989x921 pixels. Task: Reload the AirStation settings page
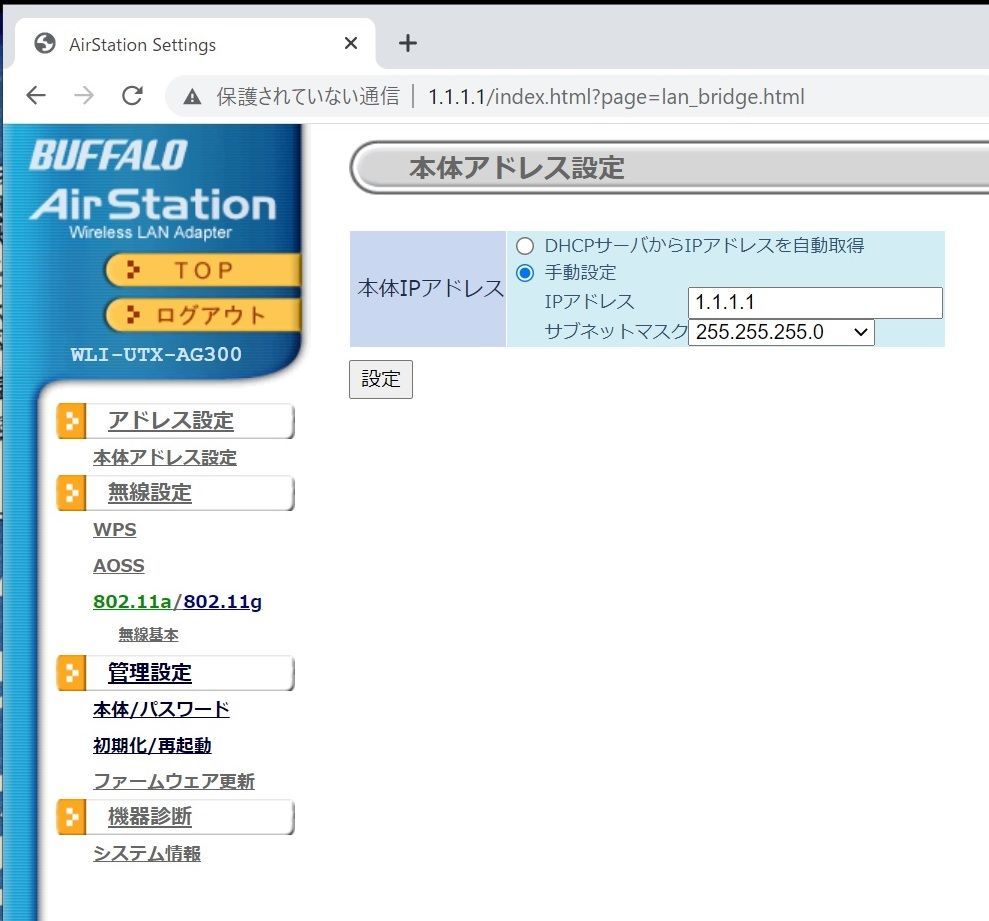point(132,96)
